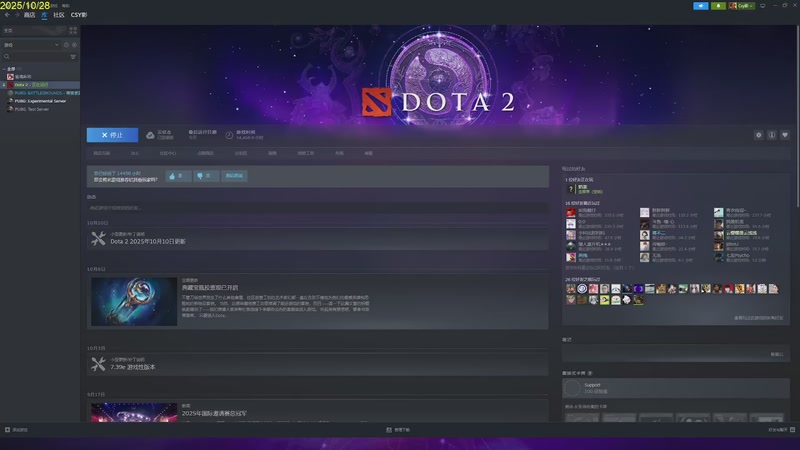Click the ready-to-play filter icon in sidebar
The image size is (800, 450).
click(x=74, y=45)
